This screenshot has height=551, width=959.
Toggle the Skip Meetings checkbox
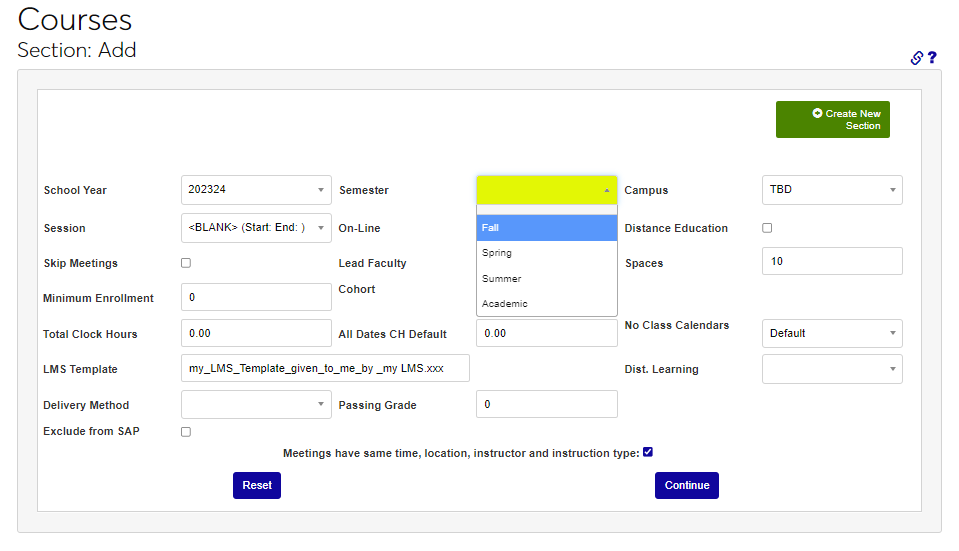pyautogui.click(x=186, y=263)
